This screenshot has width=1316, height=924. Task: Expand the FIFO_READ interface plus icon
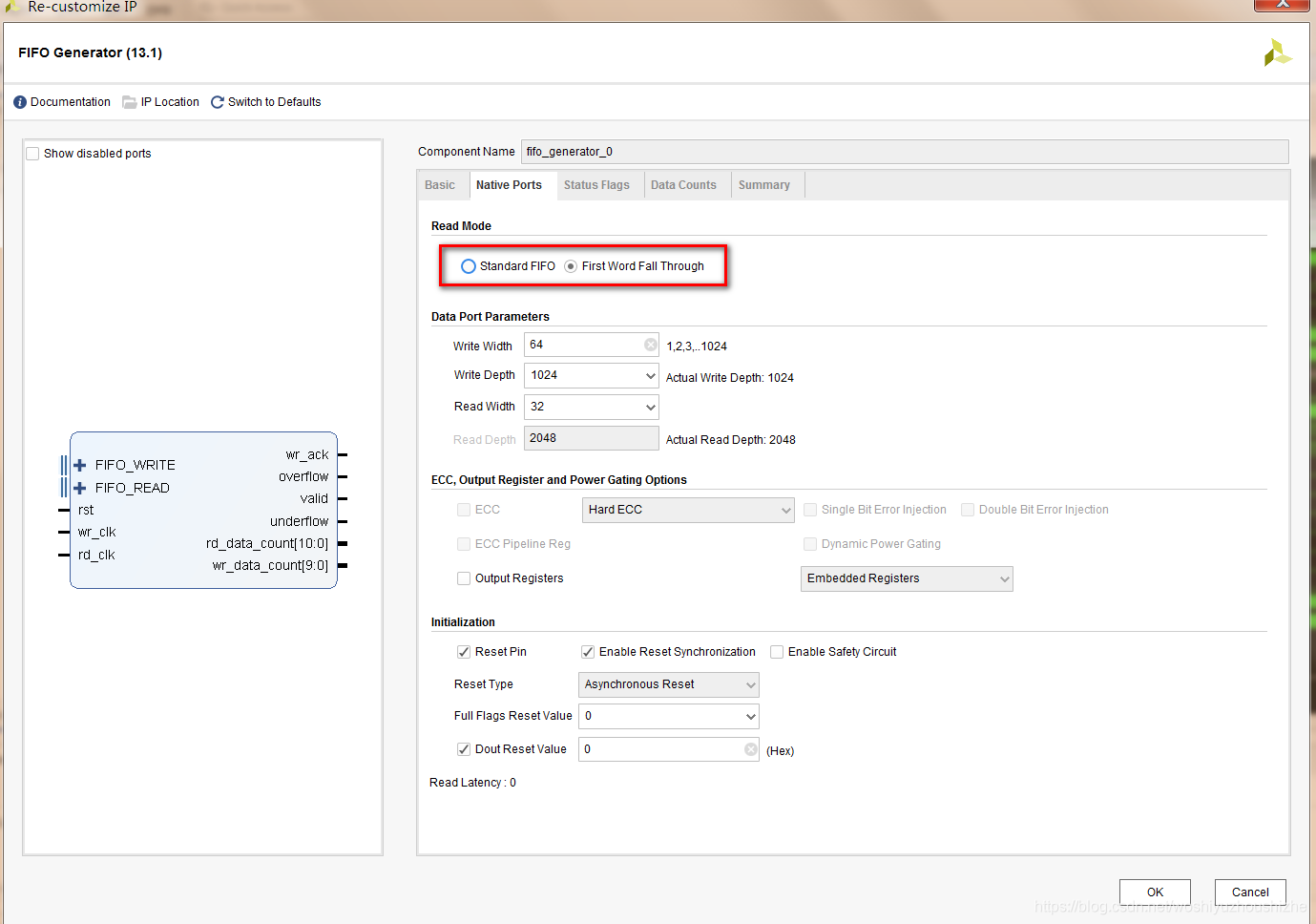coord(80,488)
